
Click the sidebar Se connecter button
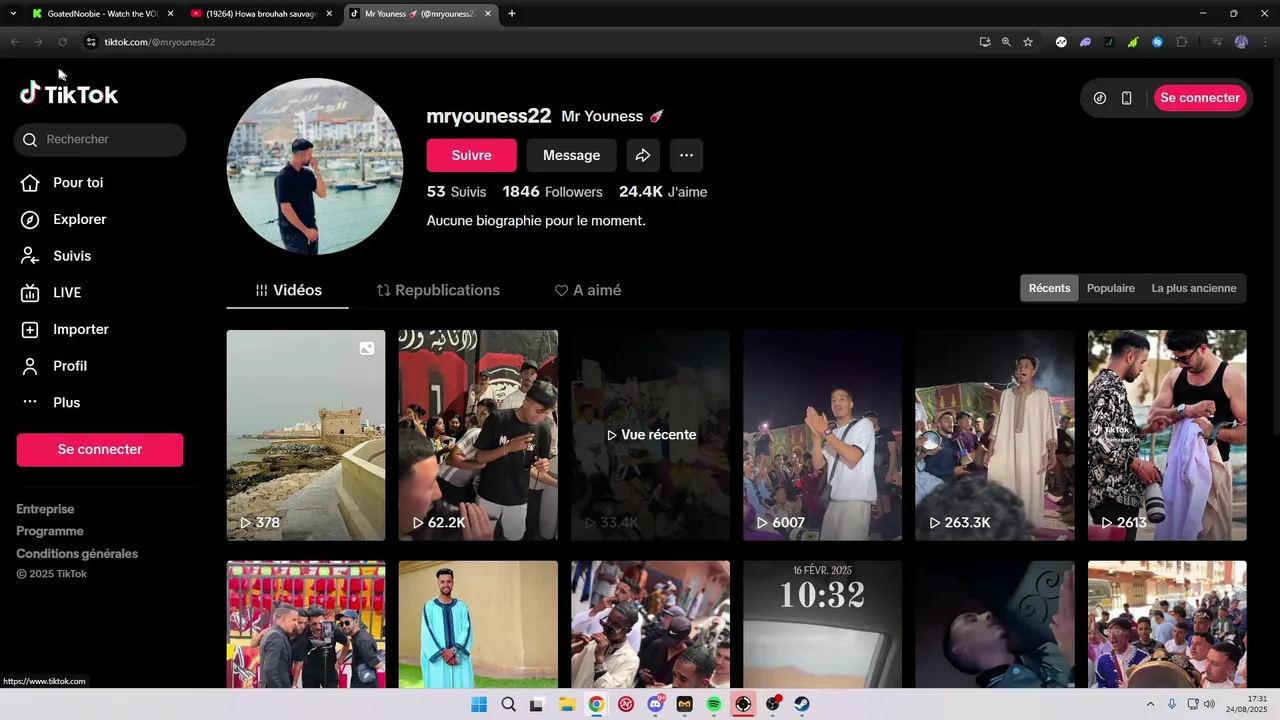pos(100,449)
